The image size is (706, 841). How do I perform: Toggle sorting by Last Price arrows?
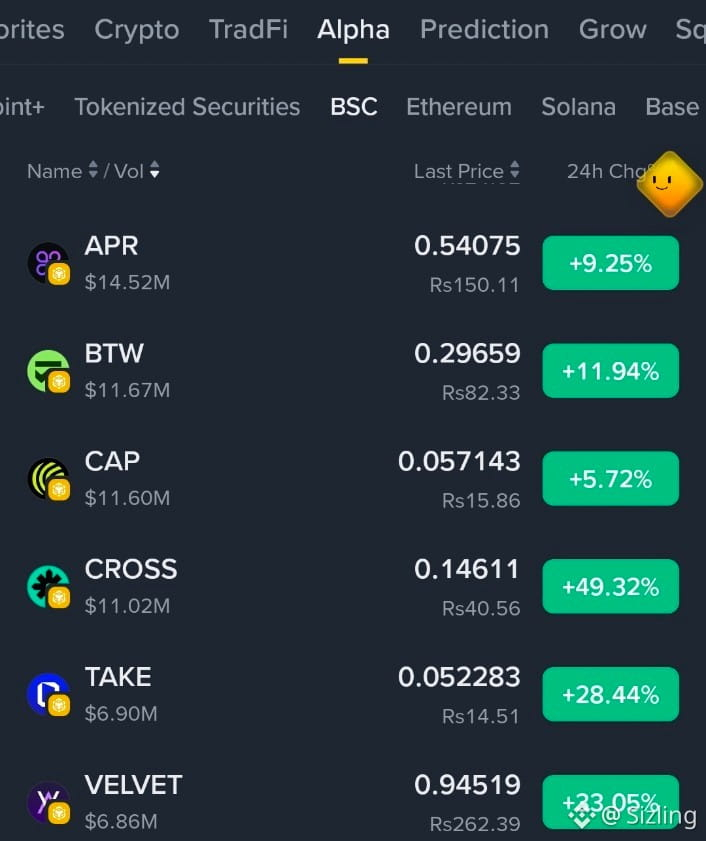point(514,170)
